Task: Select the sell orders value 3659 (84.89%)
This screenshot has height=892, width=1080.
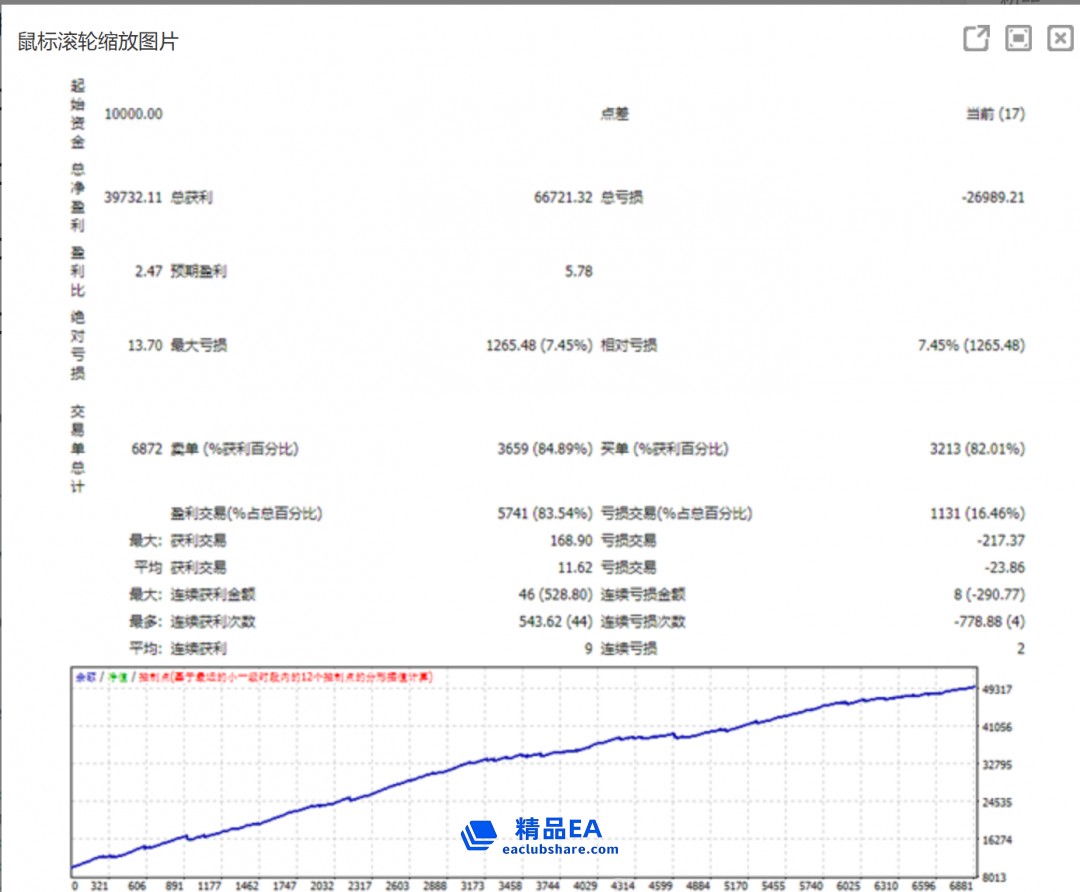Action: pyautogui.click(x=545, y=449)
